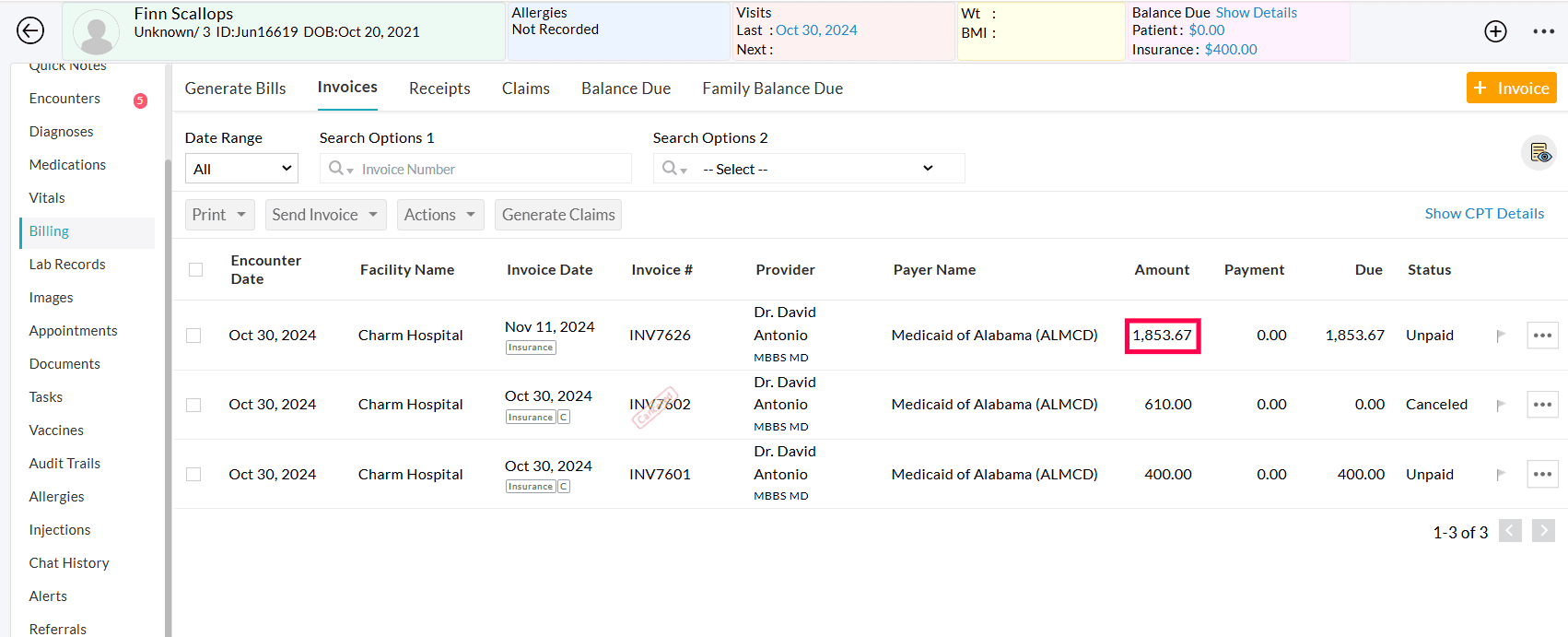Check the box for invoice INV7601
Viewport: 1568px width, 637px height.
pos(193,474)
